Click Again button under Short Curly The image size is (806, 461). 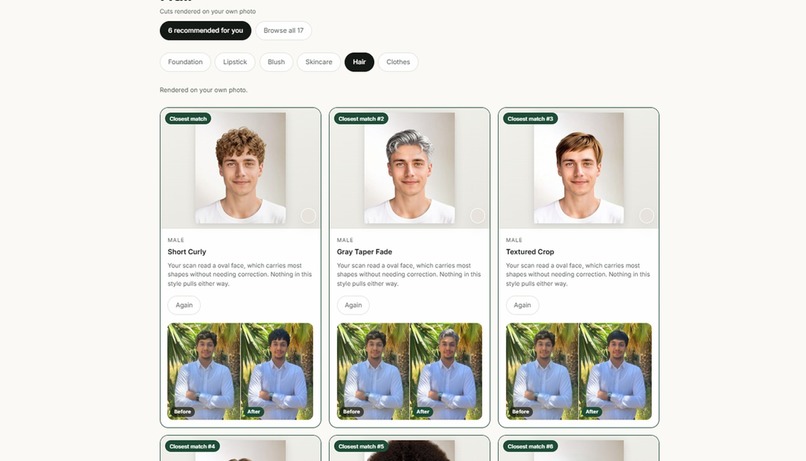(x=184, y=305)
